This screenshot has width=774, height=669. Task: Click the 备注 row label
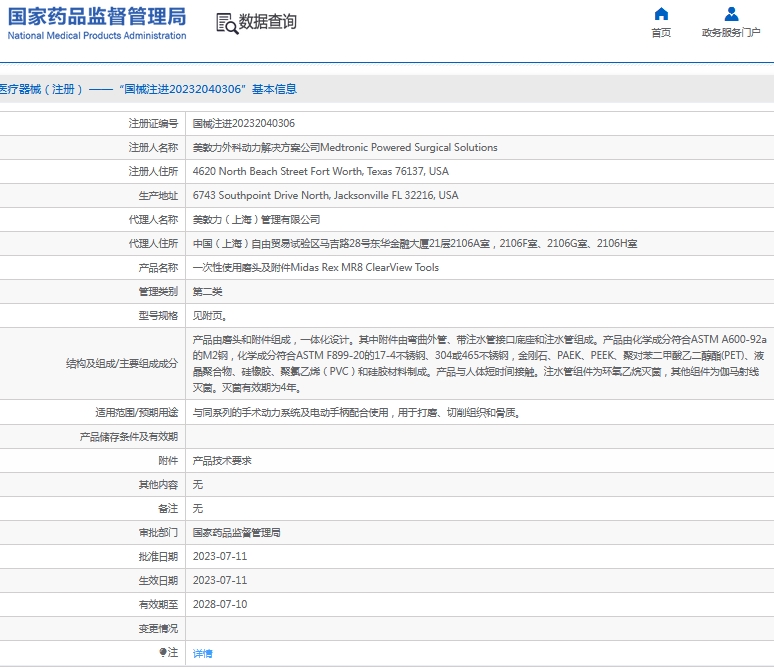(168, 509)
